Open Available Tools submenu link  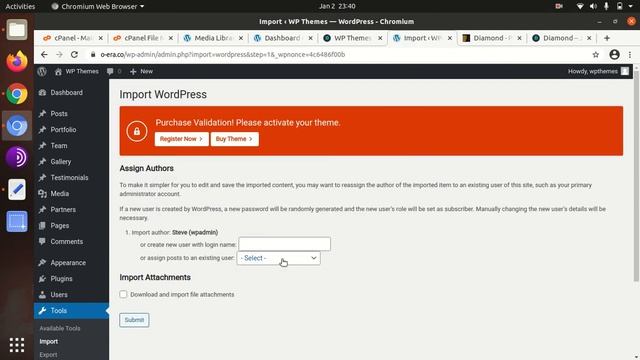point(60,328)
